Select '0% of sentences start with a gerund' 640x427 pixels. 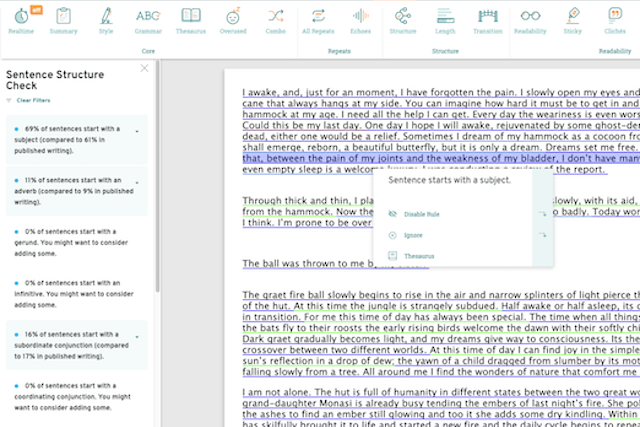(77, 242)
